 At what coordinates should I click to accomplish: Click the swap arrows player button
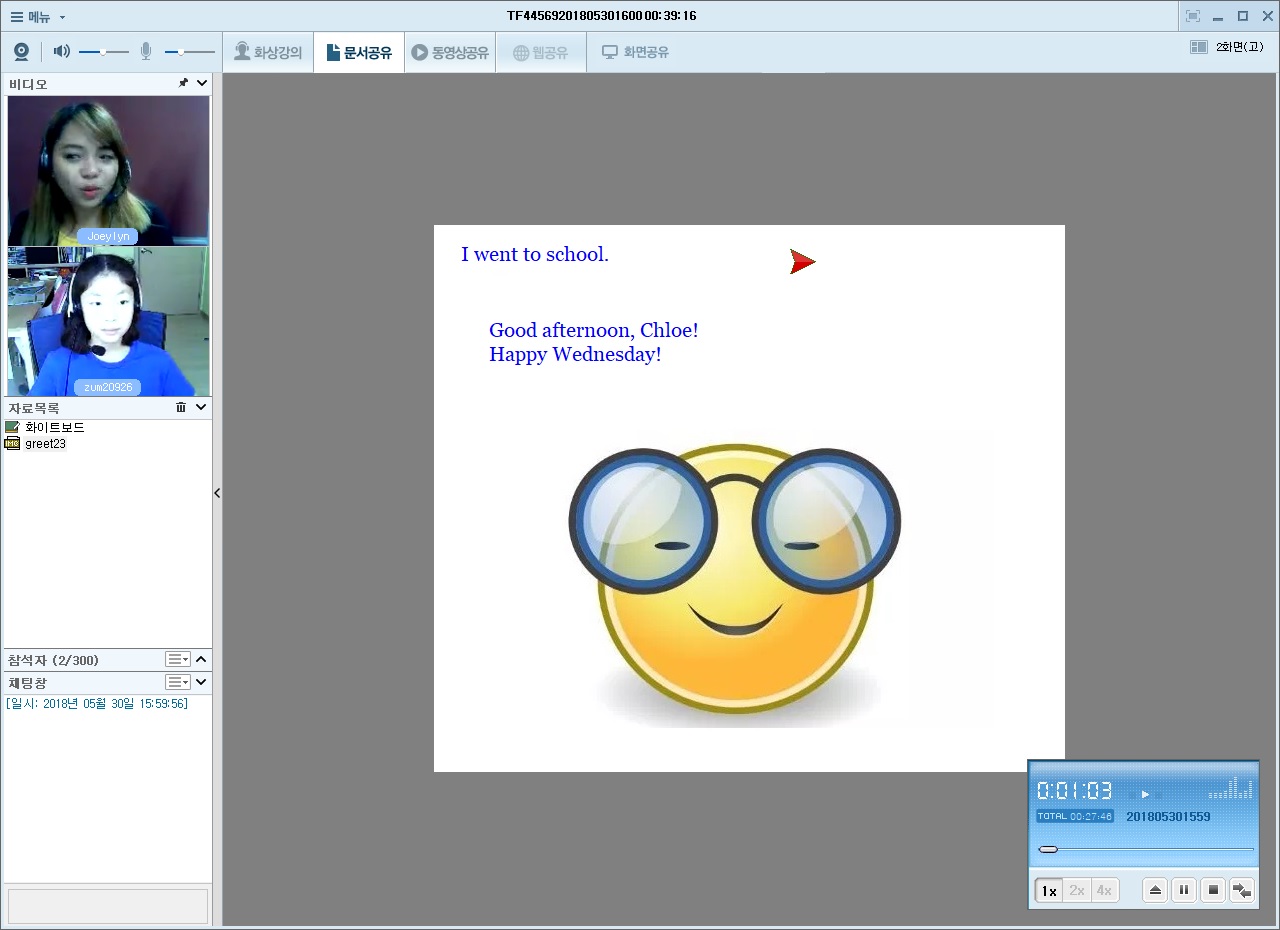click(1241, 890)
